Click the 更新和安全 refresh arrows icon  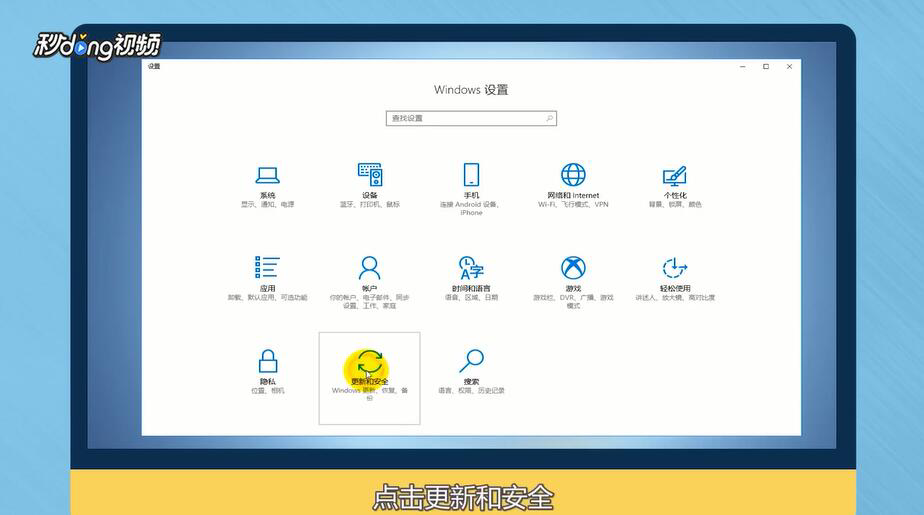pos(369,361)
